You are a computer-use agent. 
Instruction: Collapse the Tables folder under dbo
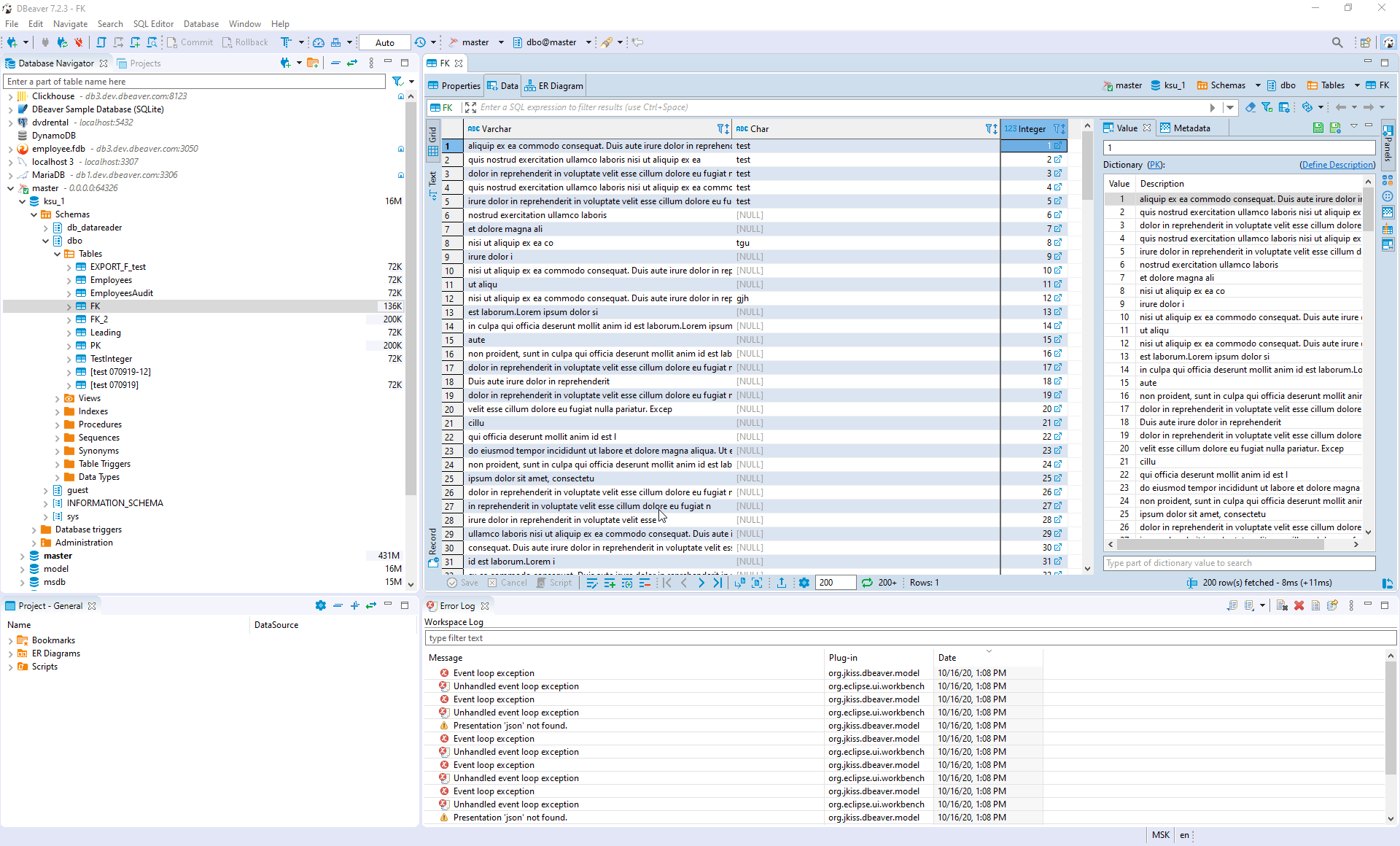coord(58,254)
